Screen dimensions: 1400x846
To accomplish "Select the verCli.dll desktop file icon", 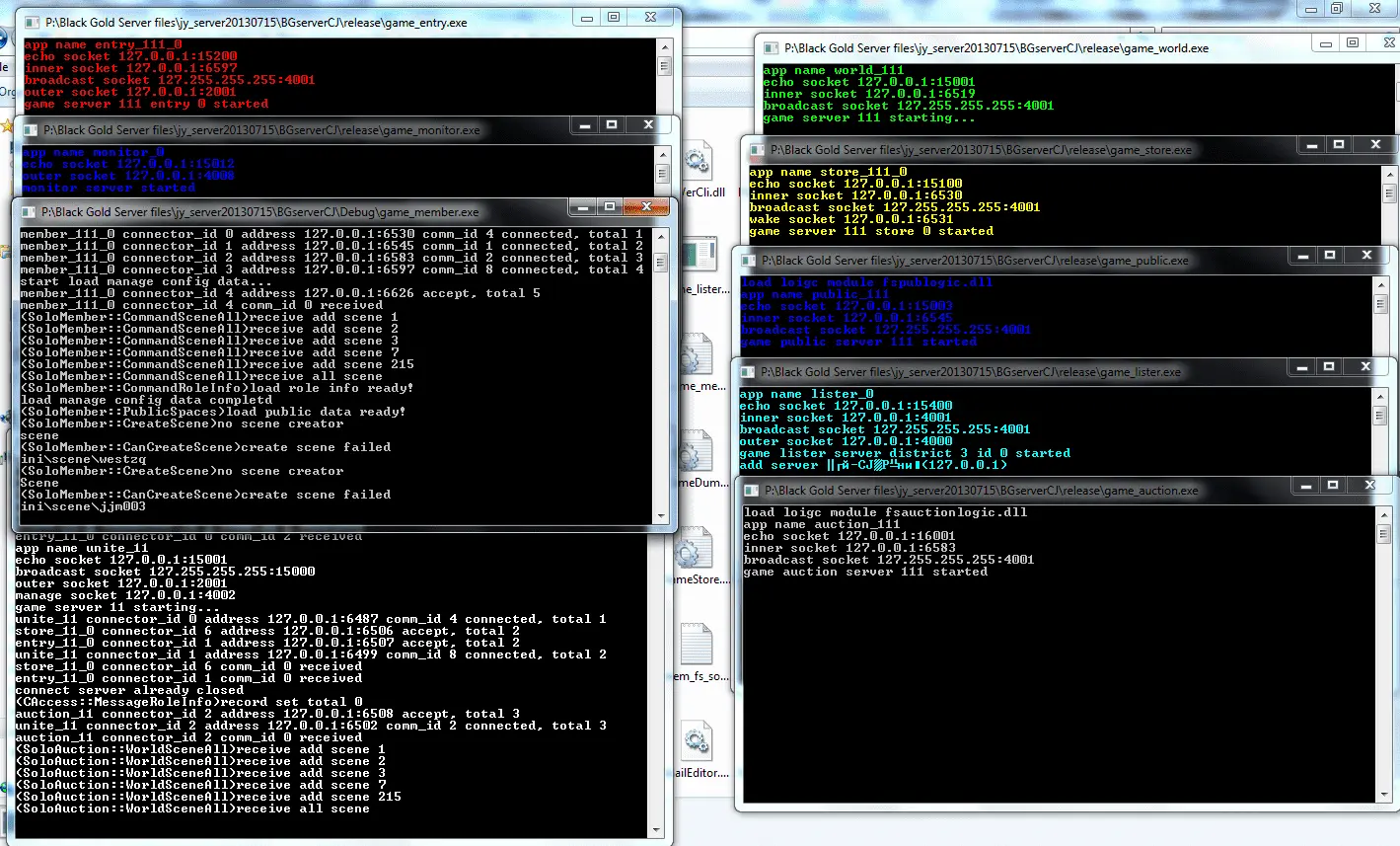I will click(698, 161).
